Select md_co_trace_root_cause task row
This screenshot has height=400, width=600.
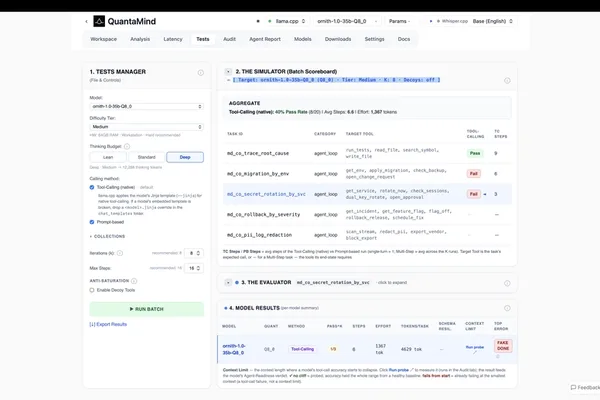(367, 153)
